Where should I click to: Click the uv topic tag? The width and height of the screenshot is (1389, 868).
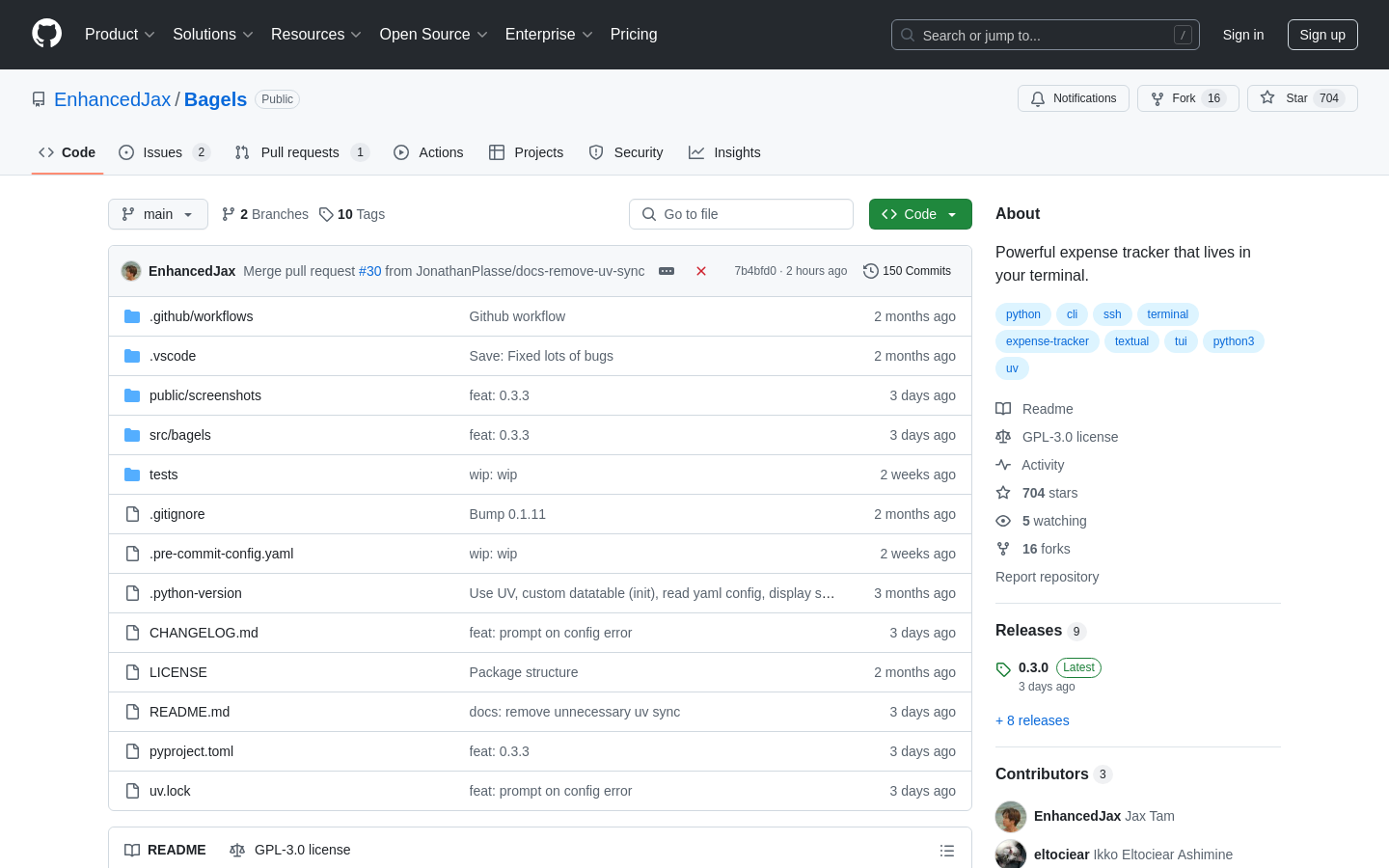point(1012,368)
